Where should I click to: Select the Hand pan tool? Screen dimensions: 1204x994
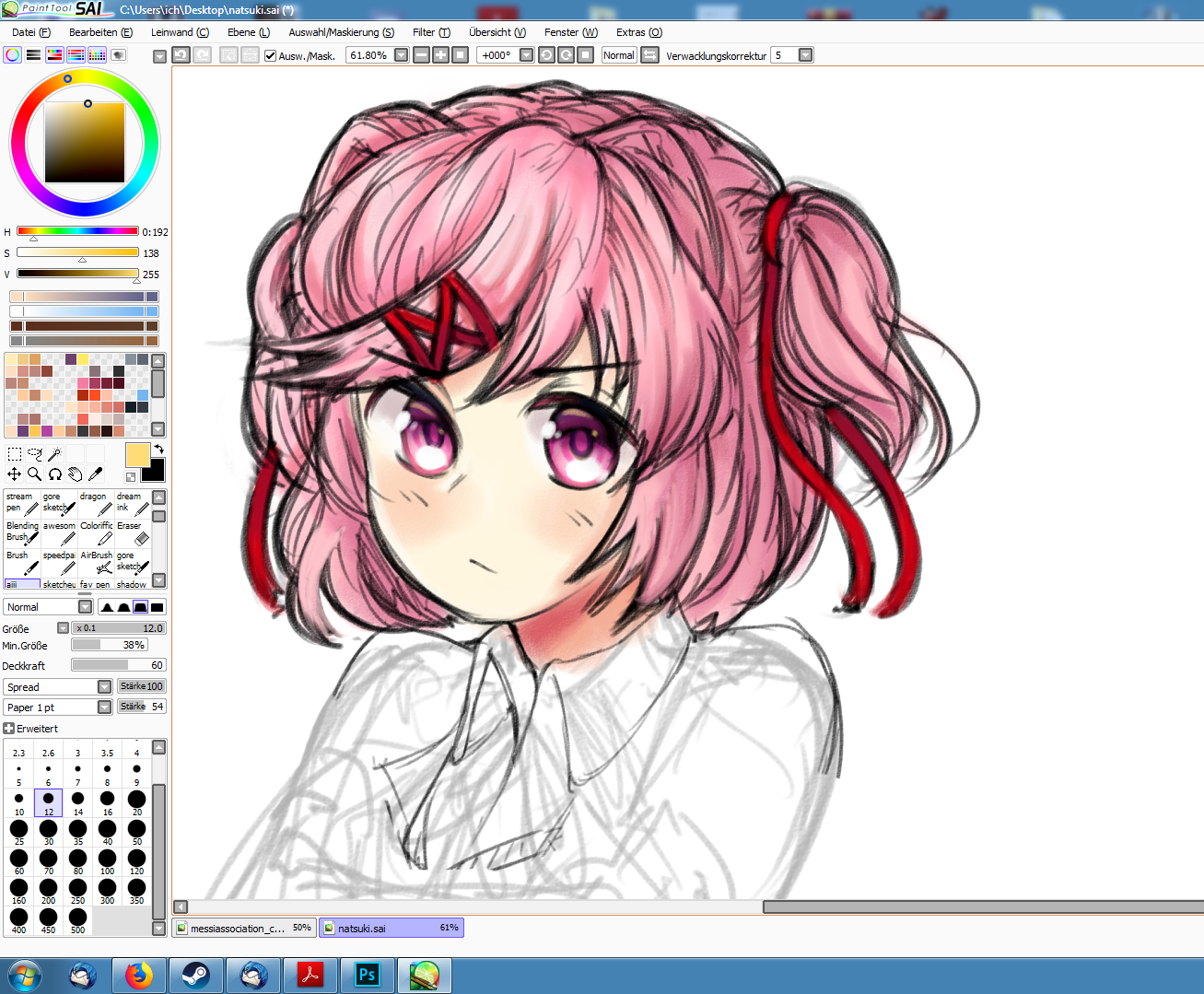pos(76,474)
